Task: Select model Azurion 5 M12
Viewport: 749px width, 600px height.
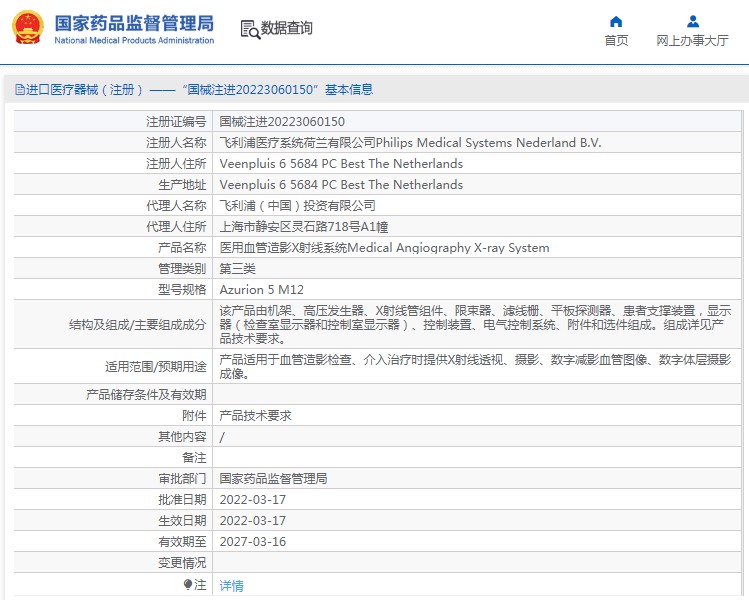Action: pos(261,290)
